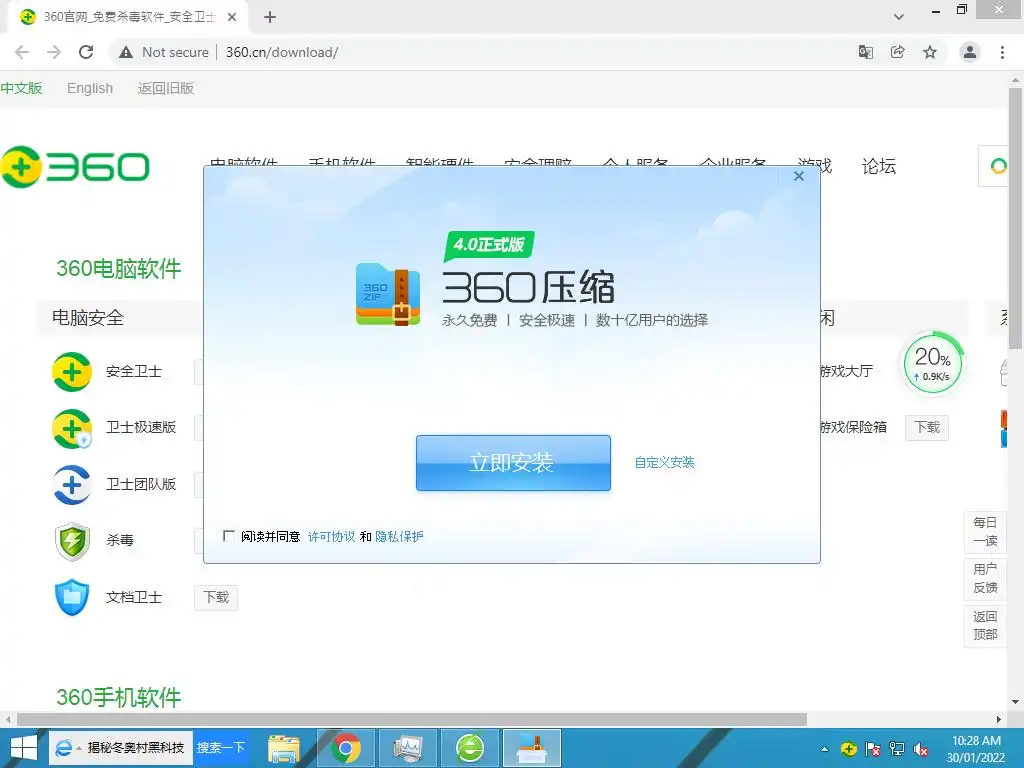Click the 立即安装 install button

513,463
